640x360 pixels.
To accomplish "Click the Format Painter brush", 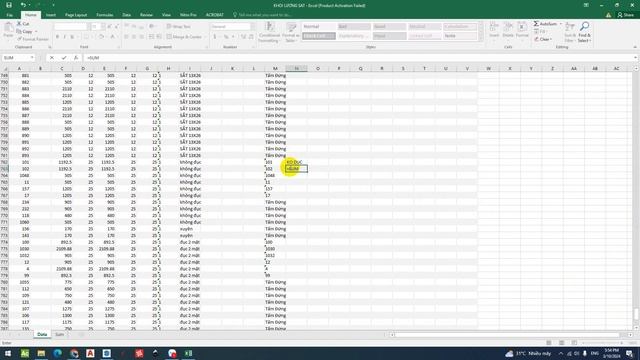I will click(33, 39).
